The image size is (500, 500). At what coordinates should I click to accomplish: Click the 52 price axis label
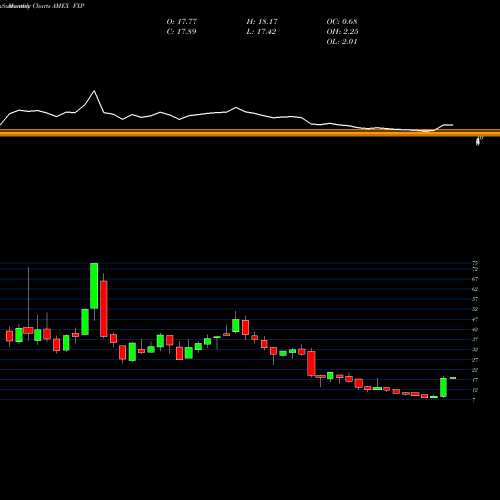[x=475, y=309]
